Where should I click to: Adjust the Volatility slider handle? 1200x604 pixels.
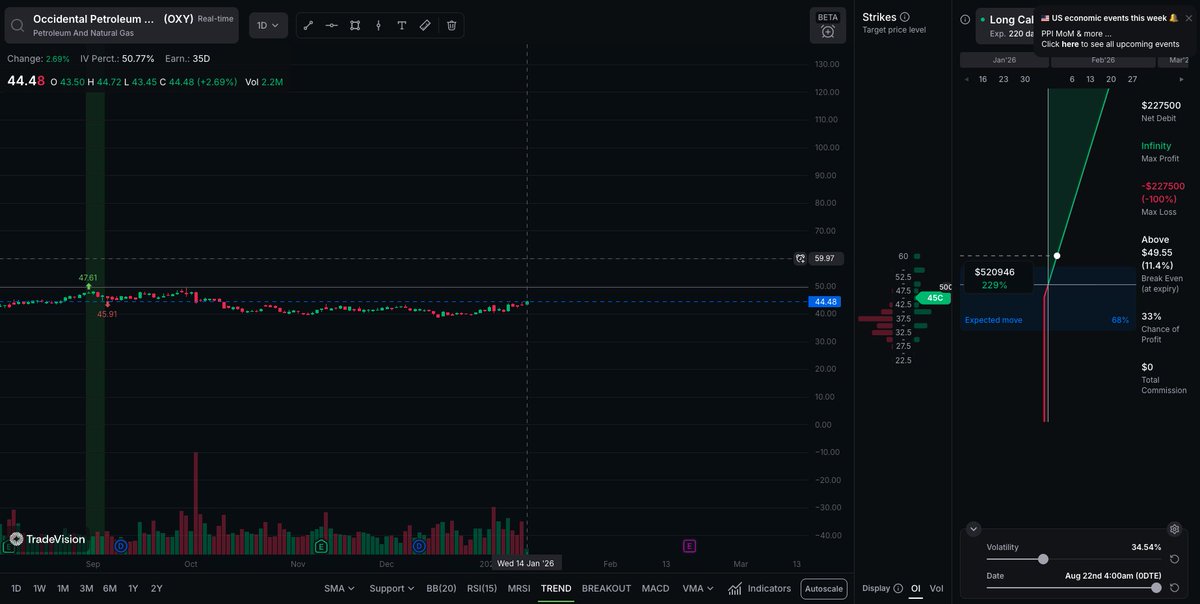click(1043, 559)
